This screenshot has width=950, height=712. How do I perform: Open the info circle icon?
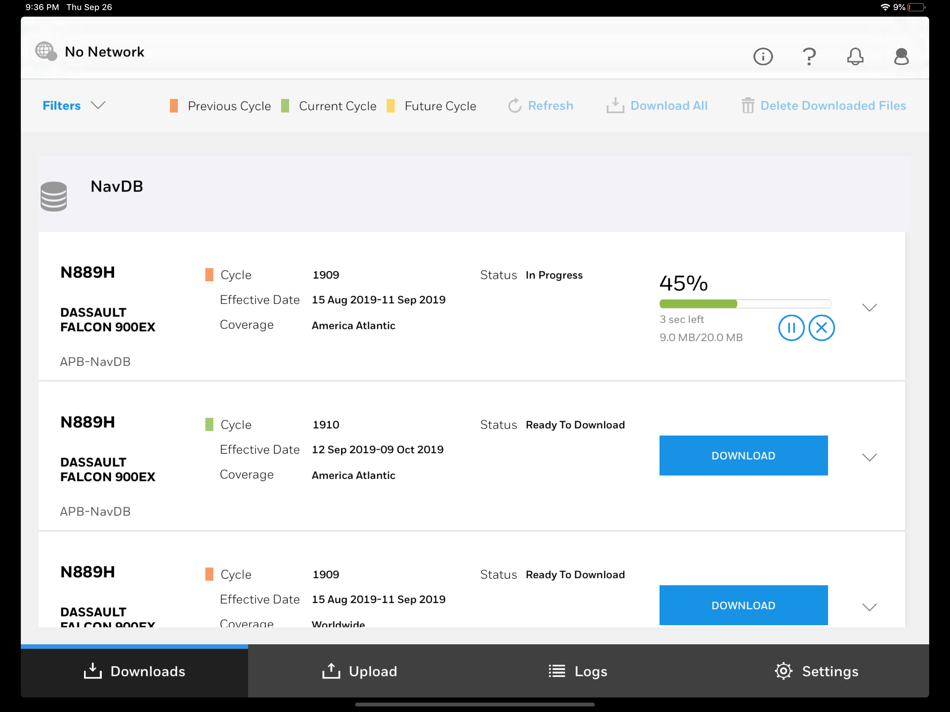[763, 56]
